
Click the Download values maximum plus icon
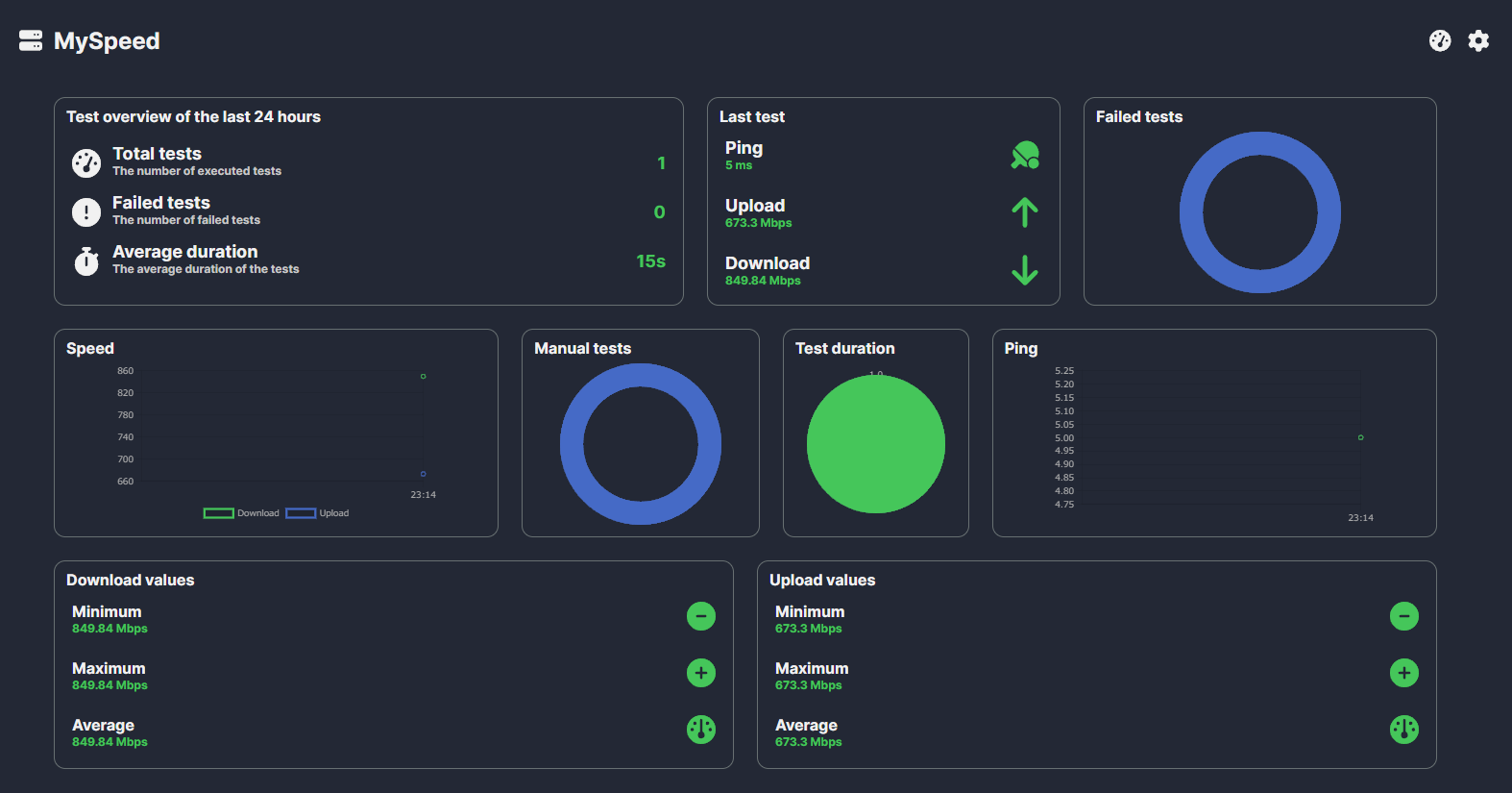click(x=701, y=673)
